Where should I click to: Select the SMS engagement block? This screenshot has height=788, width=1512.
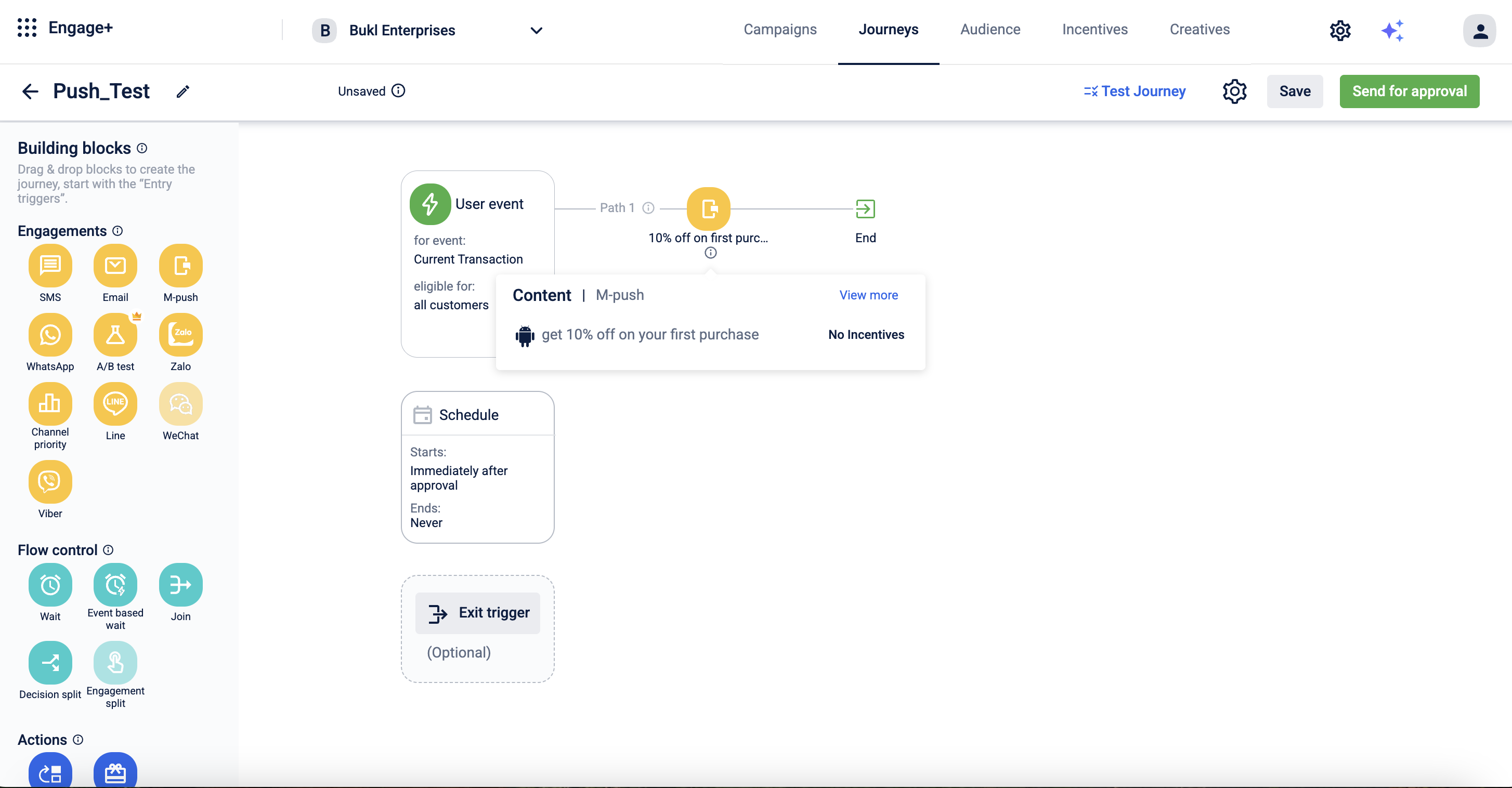coord(50,266)
